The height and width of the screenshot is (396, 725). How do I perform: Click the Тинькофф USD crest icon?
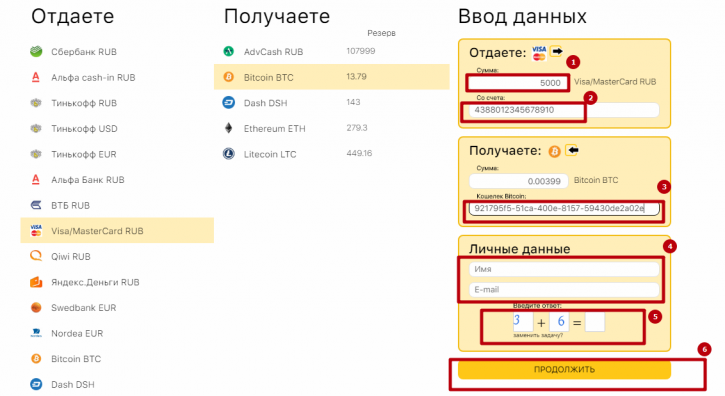coord(36,128)
